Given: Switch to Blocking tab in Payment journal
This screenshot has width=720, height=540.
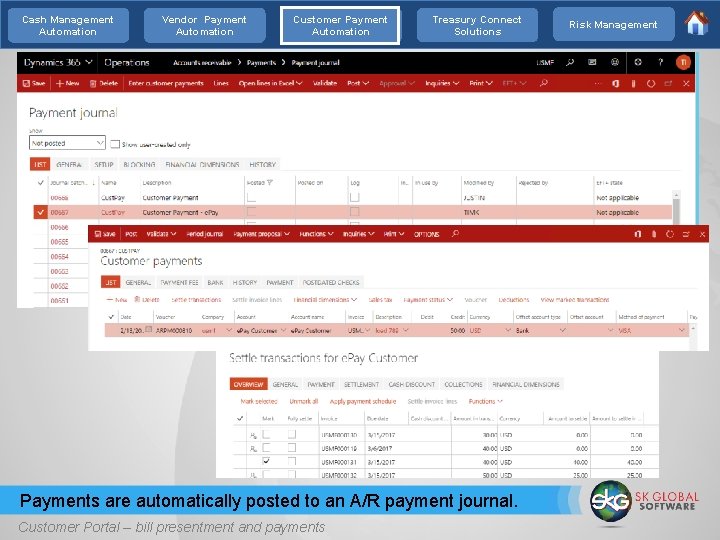Looking at the screenshot, I should 139,164.
